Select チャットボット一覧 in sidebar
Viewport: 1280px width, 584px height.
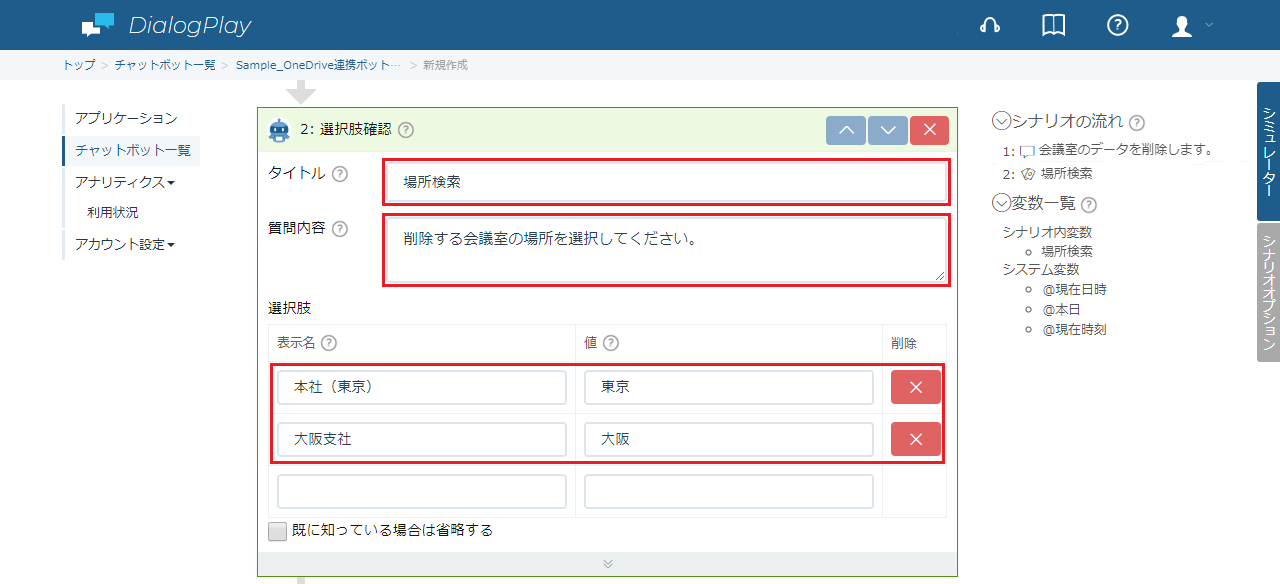pyautogui.click(x=133, y=151)
